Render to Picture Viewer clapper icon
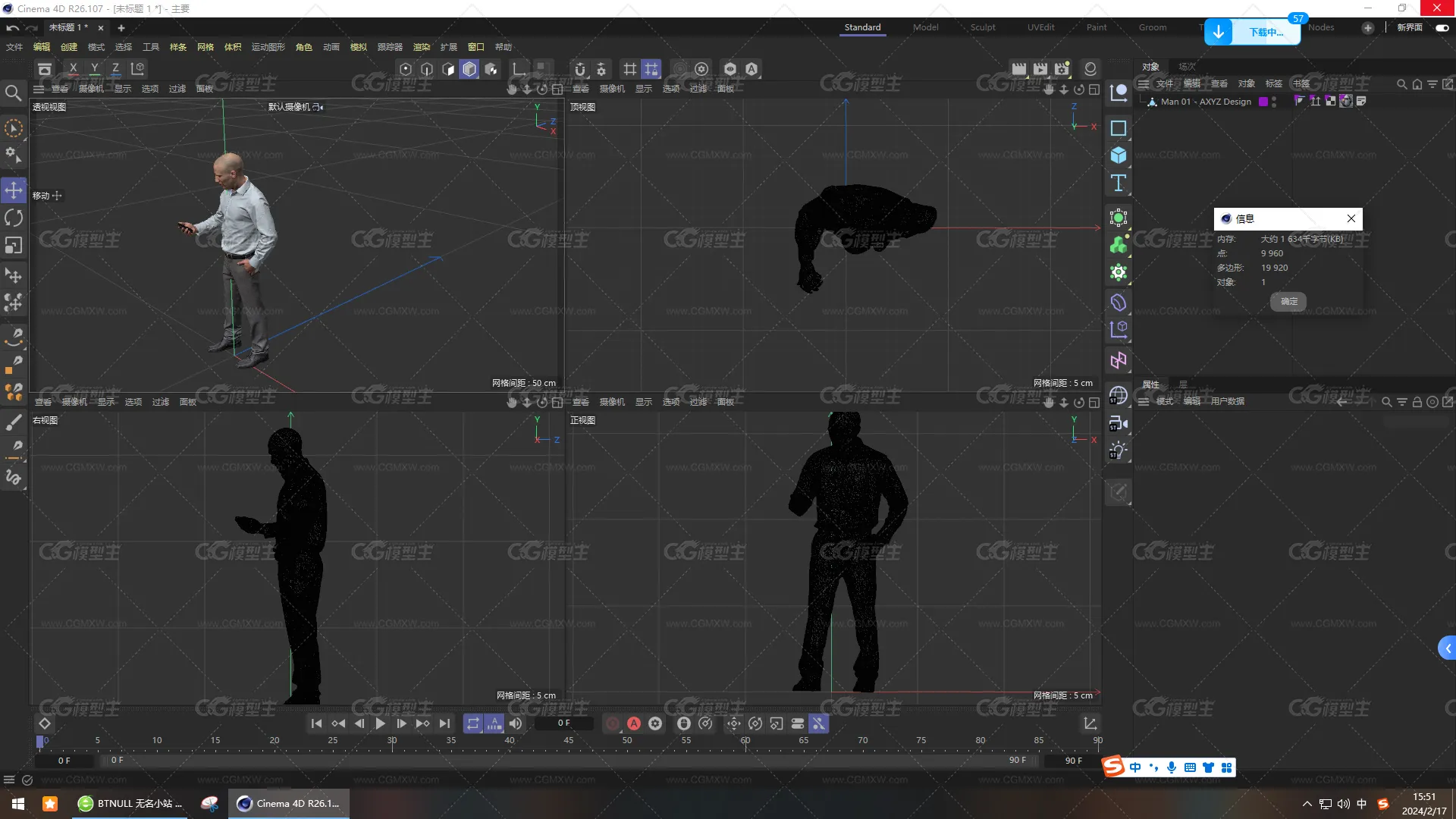The image size is (1456, 819). pos(1040,69)
